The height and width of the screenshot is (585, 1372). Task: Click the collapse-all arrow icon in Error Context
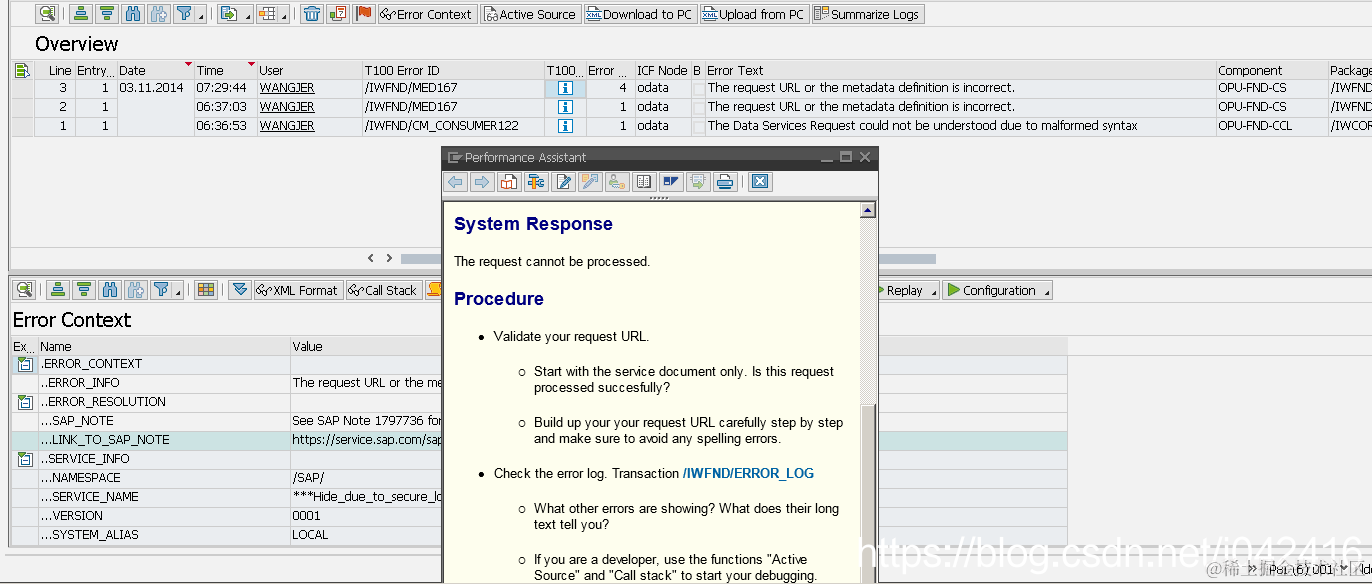click(239, 290)
